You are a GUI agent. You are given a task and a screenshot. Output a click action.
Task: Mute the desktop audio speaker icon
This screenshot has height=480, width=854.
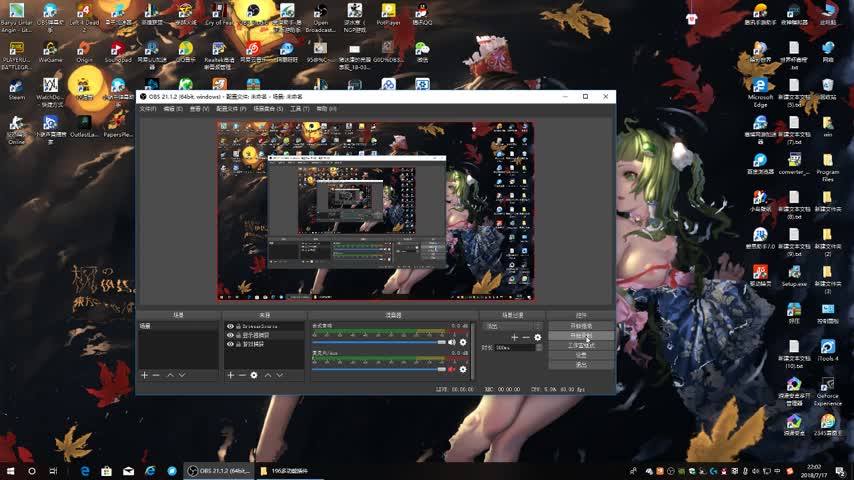coord(451,342)
